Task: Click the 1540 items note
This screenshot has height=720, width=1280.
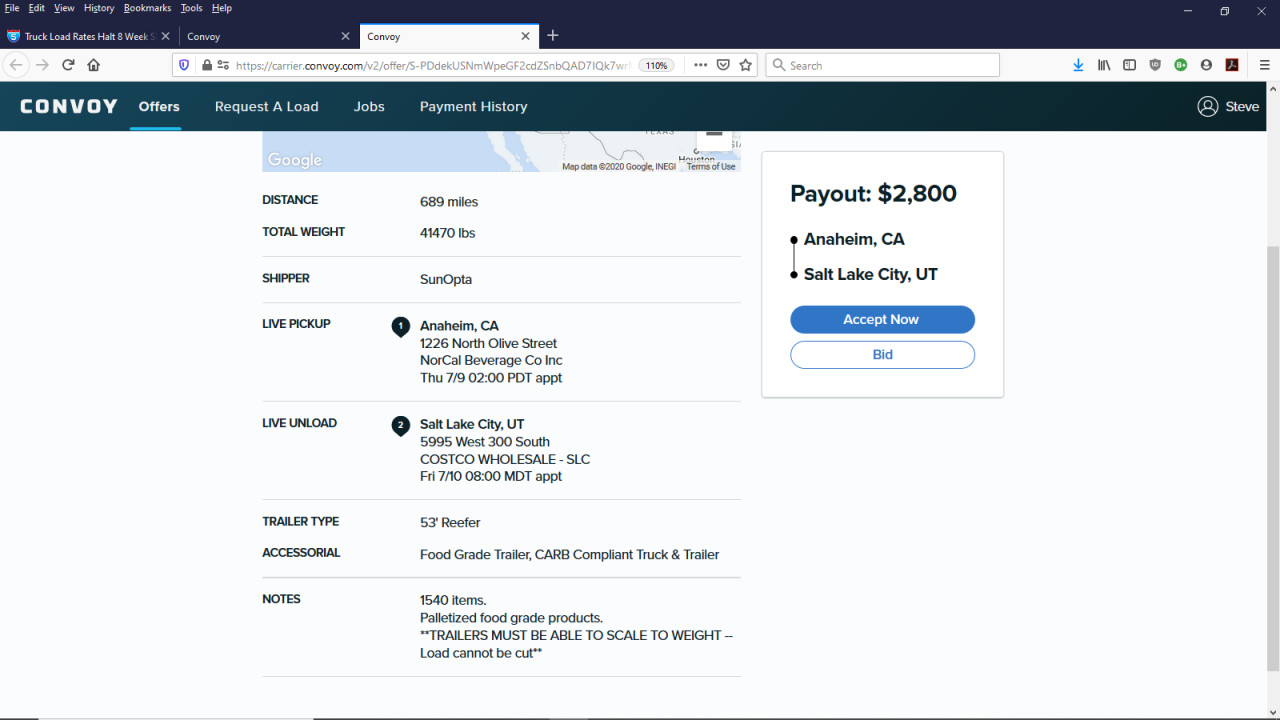Action: tap(453, 600)
